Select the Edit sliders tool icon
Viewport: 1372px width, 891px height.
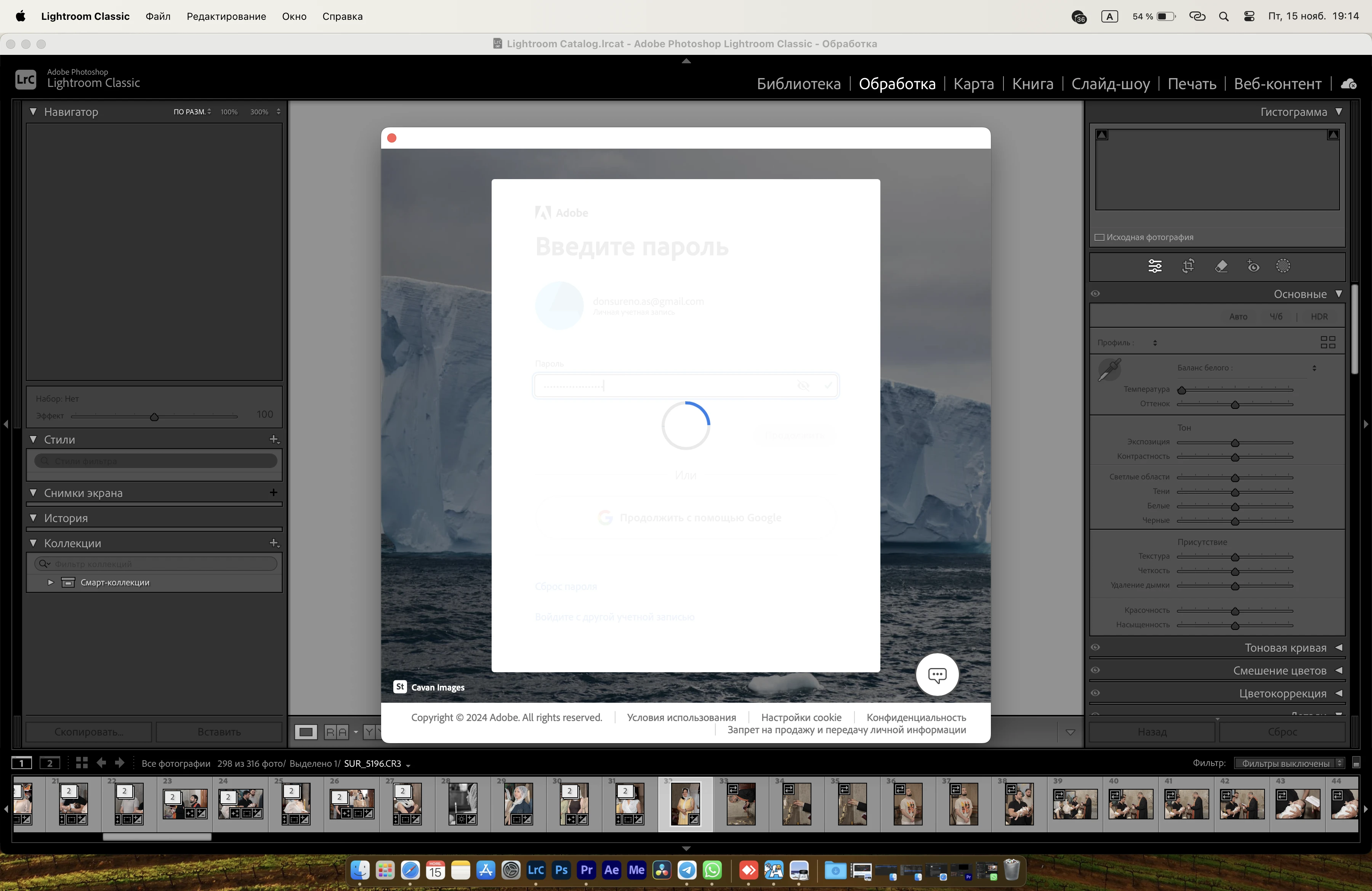coord(1155,266)
